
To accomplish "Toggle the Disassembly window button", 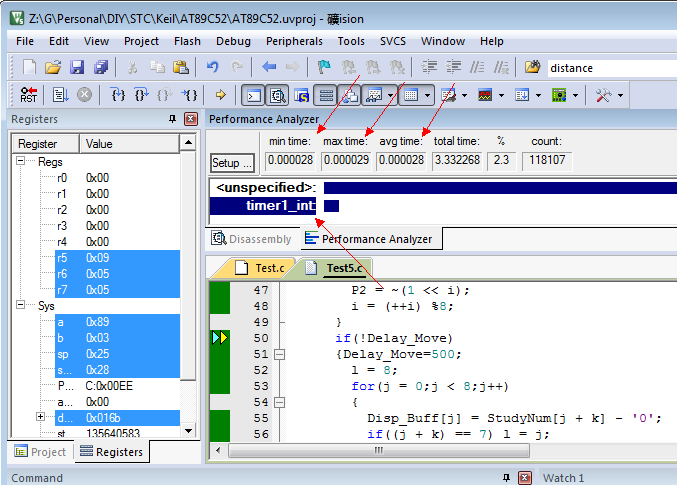I will click(278, 95).
